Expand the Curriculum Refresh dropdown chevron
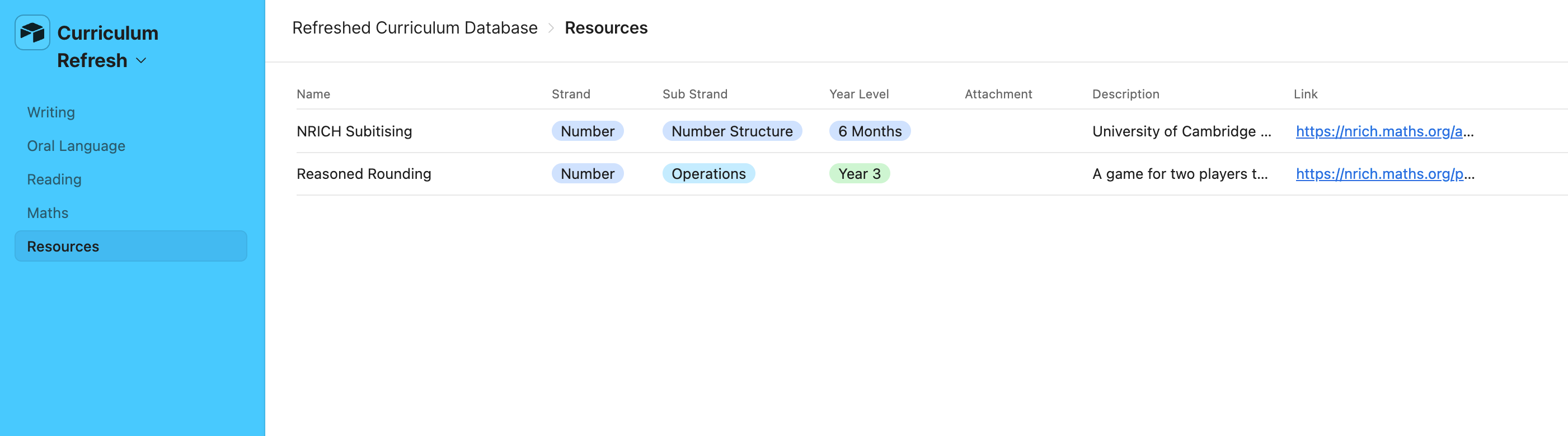1568x436 pixels. (141, 61)
